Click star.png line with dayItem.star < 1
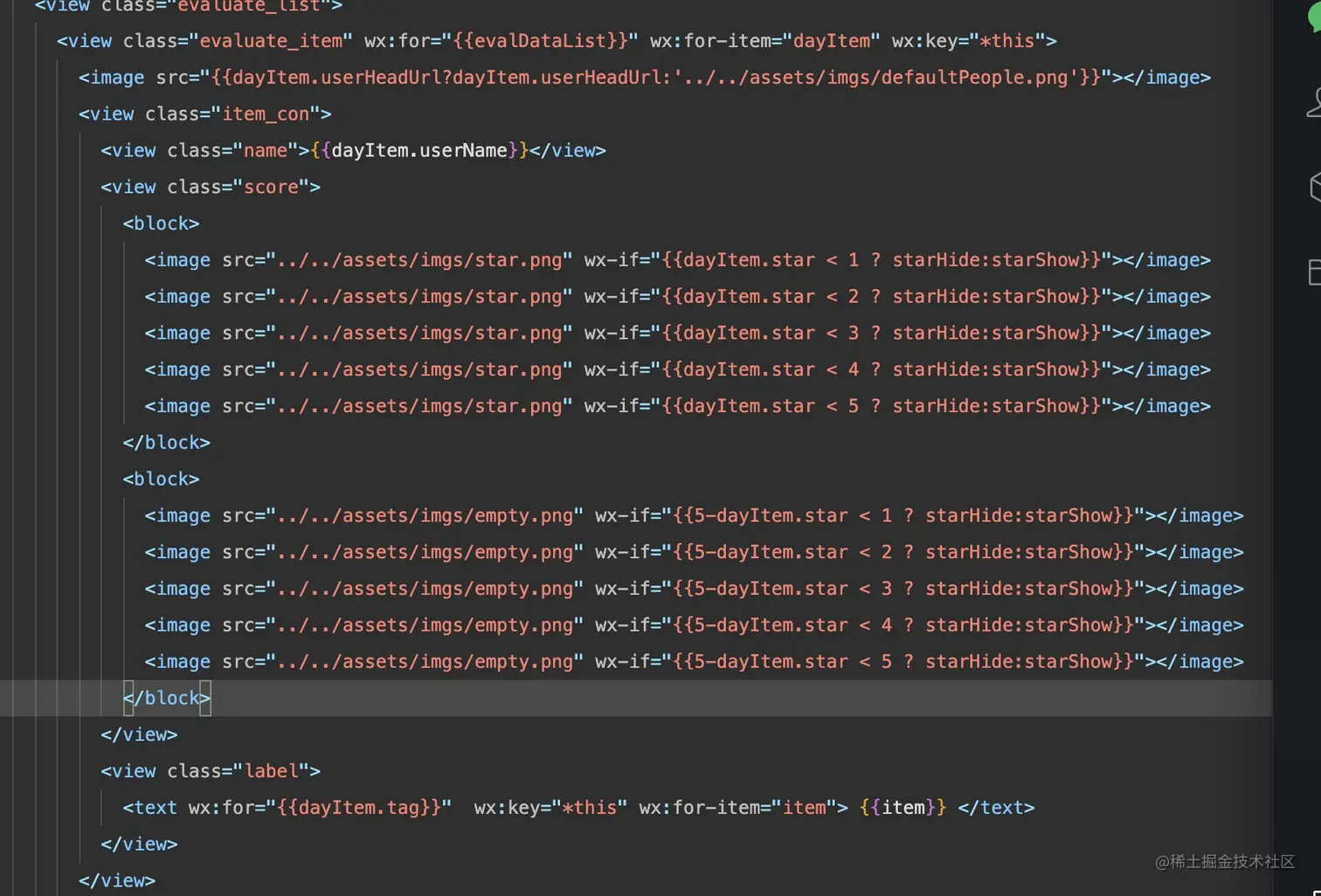 tap(678, 260)
